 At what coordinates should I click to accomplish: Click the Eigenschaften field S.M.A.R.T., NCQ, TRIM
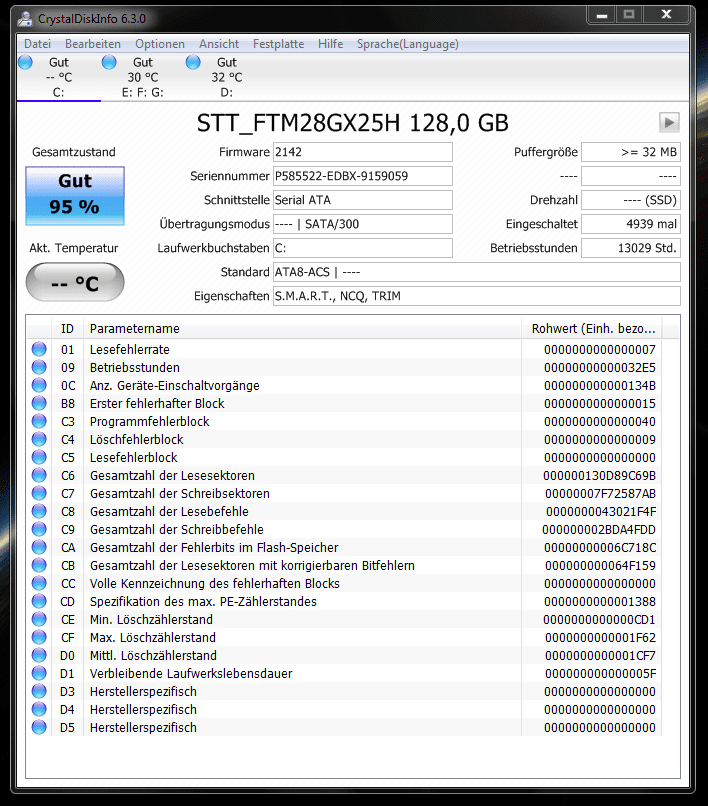click(x=477, y=296)
